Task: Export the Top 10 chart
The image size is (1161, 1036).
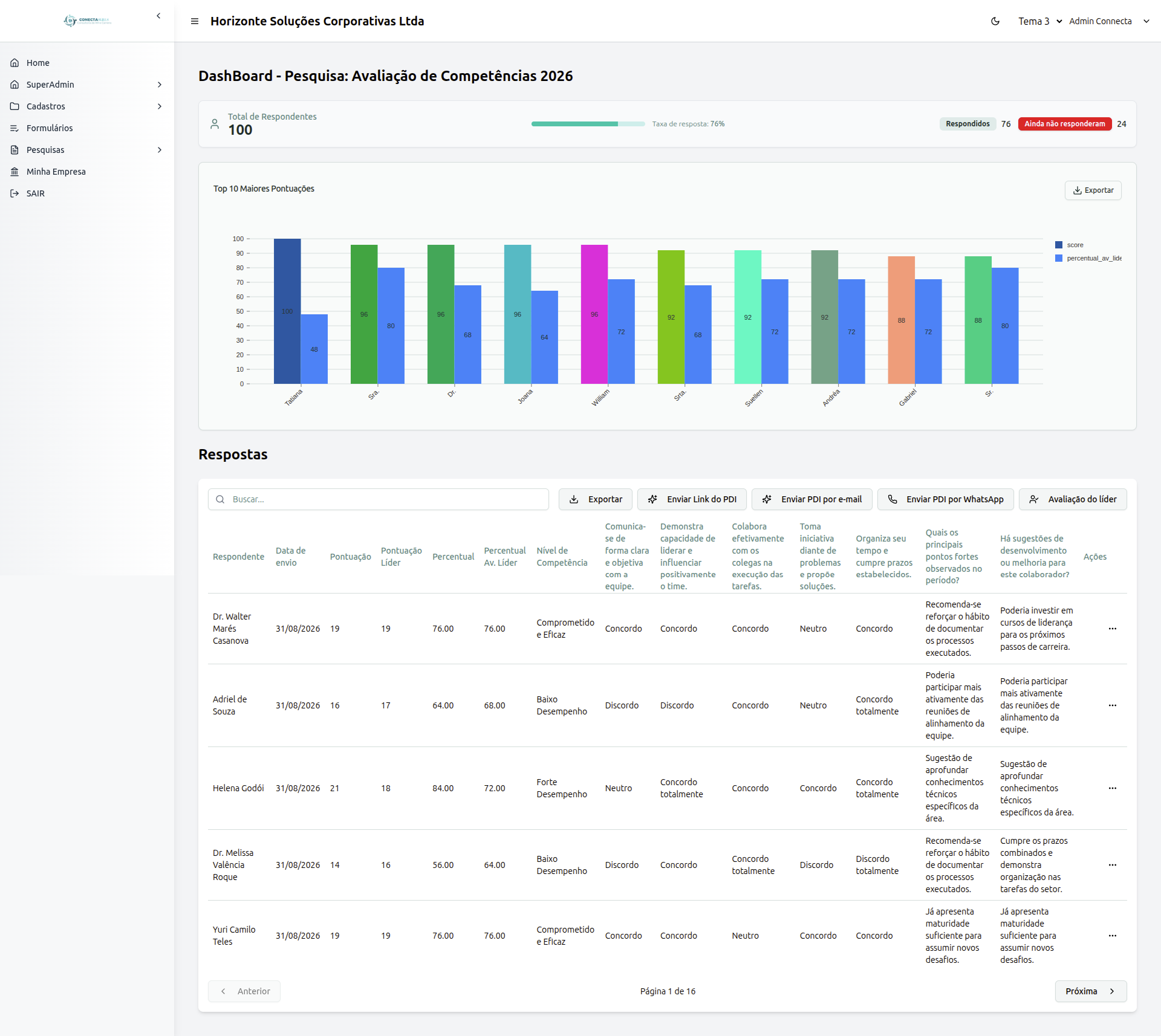Action: click(1093, 190)
